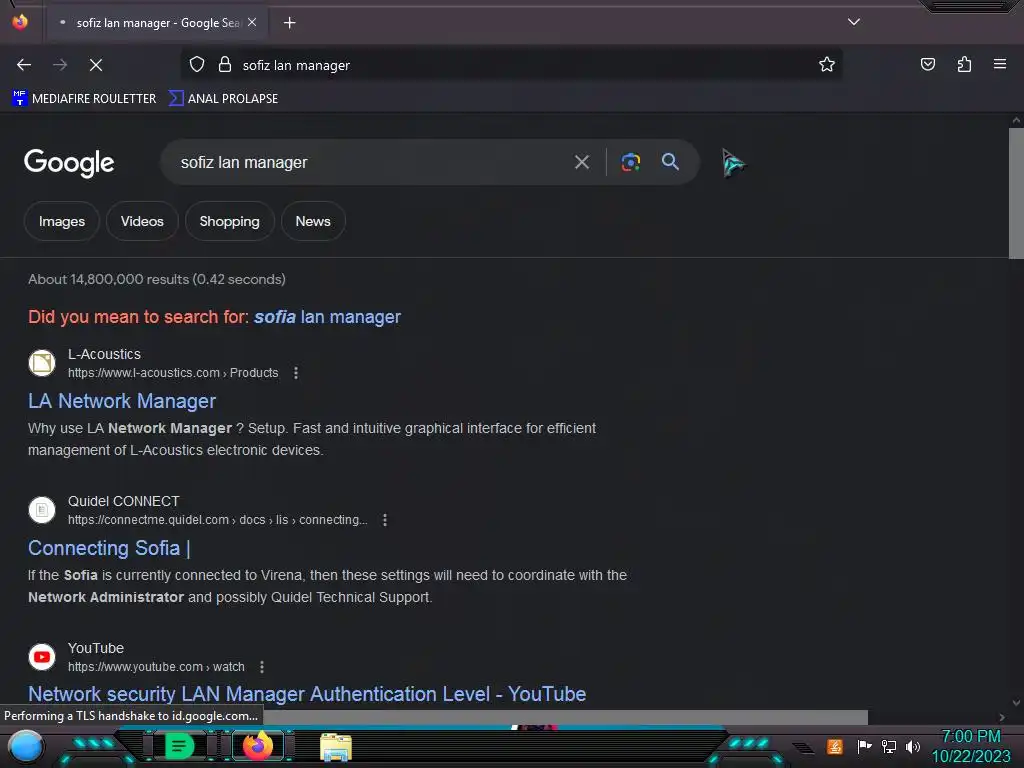Viewport: 1024px width, 768px height.
Task: Open the Extensions puzzle icon
Action: click(x=964, y=64)
